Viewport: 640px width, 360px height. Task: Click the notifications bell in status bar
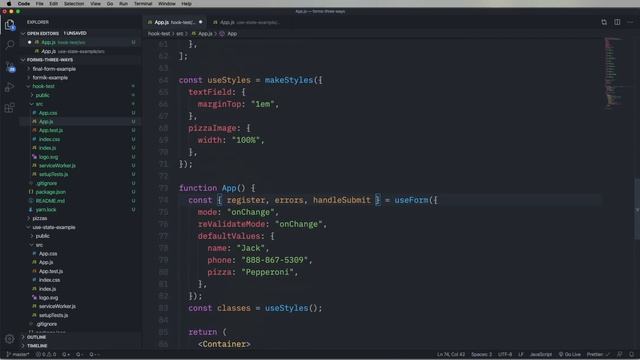[631, 354]
